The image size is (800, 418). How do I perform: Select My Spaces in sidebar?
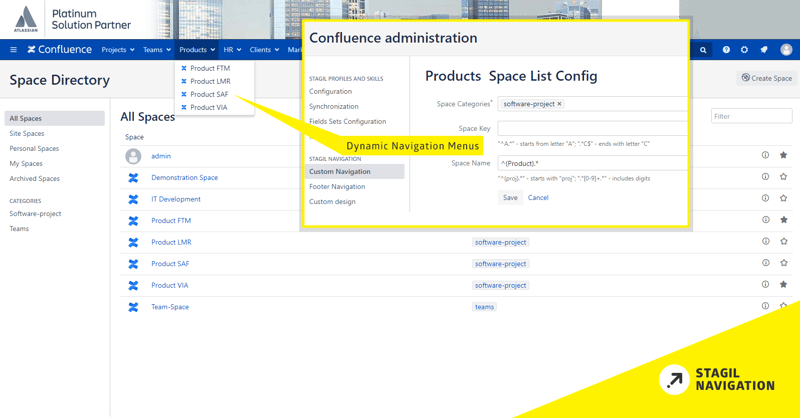click(26, 164)
